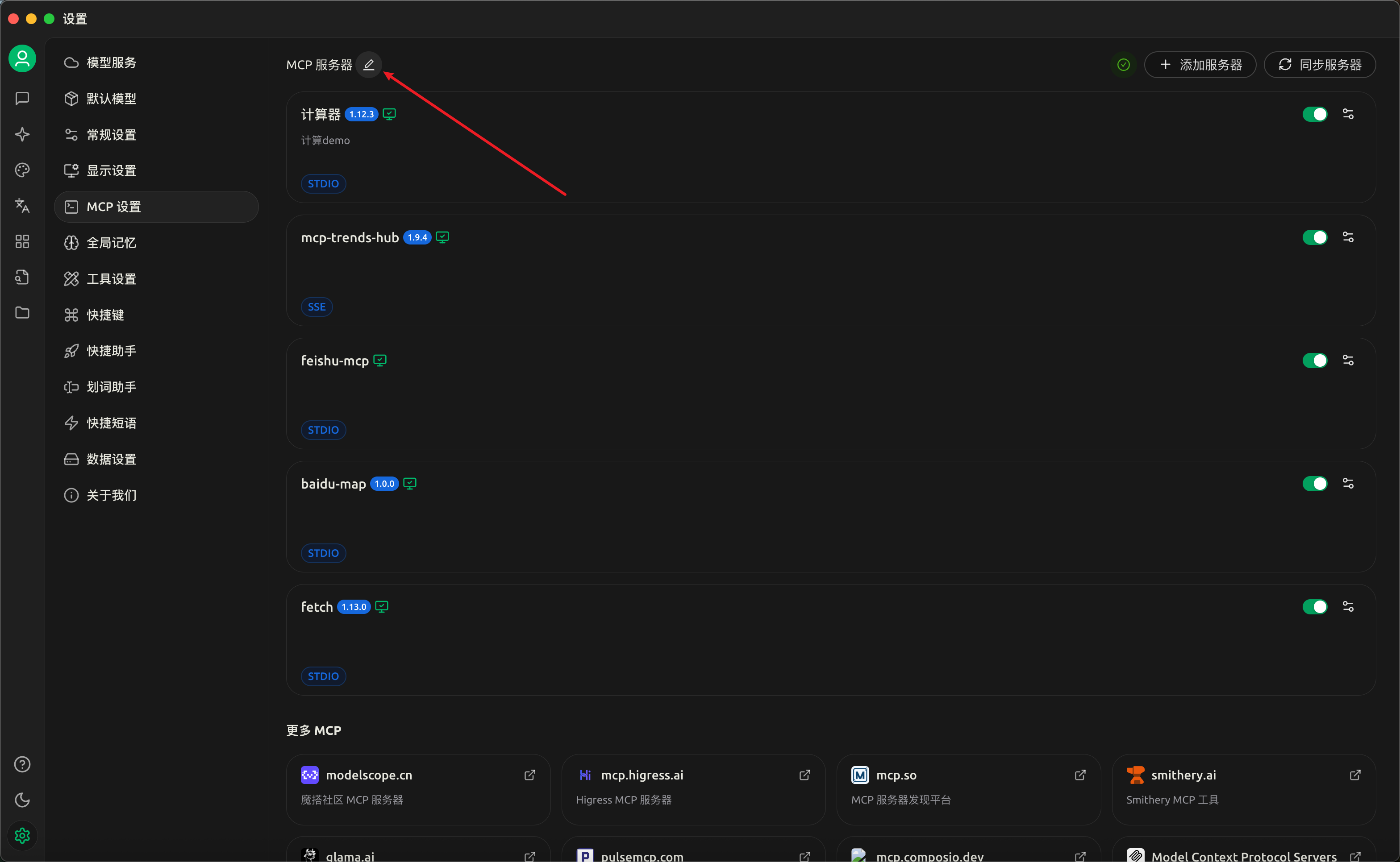Open external link icon on mcp.higress.ai card

click(804, 775)
